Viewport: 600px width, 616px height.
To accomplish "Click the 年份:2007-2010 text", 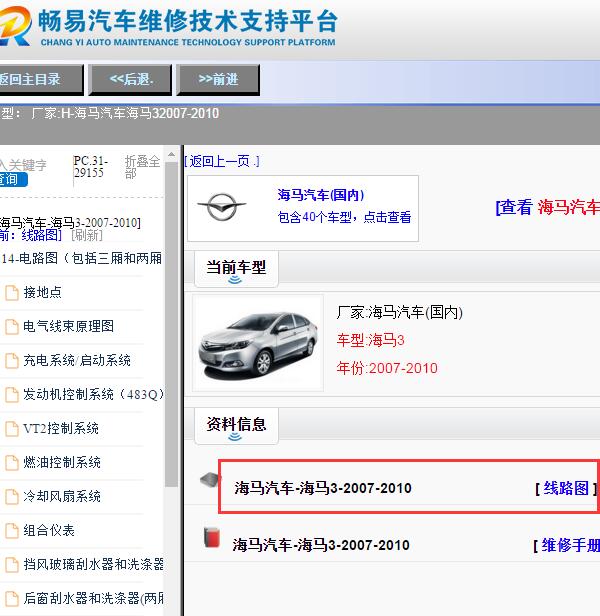I will pyautogui.click(x=387, y=368).
